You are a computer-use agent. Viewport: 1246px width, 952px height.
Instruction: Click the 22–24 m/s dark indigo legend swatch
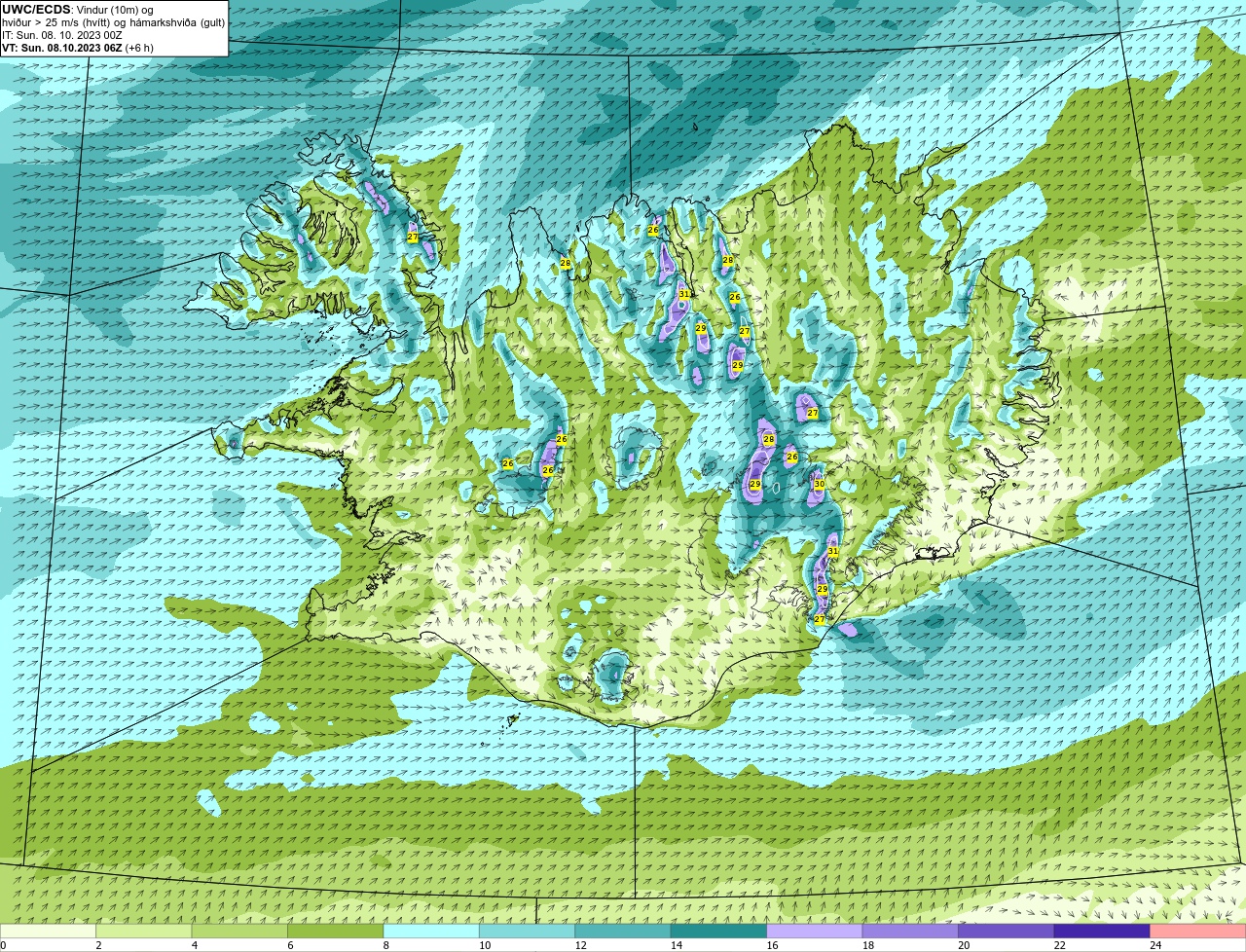[1102, 931]
